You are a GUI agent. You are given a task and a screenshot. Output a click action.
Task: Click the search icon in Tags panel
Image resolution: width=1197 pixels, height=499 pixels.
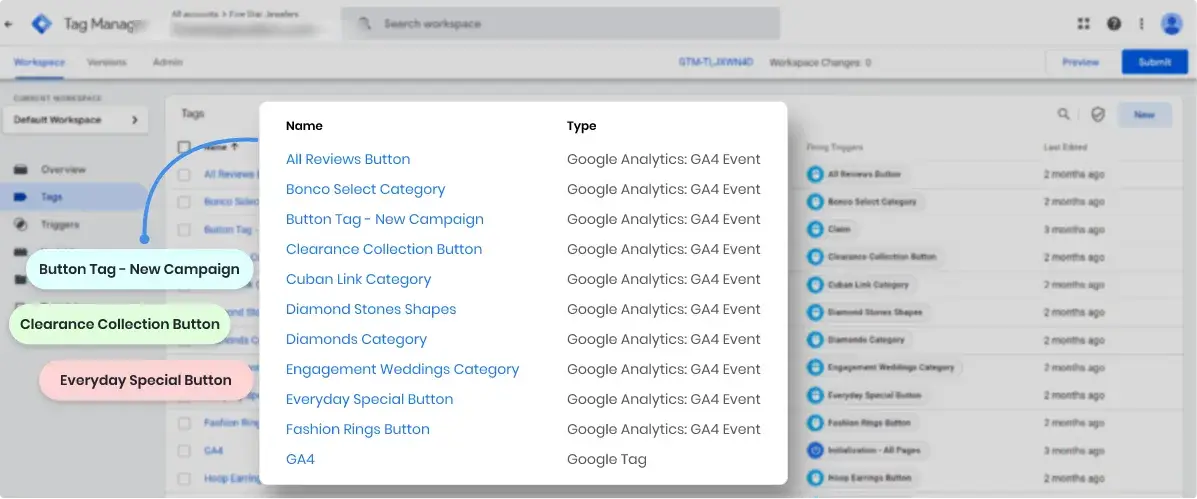(1063, 114)
